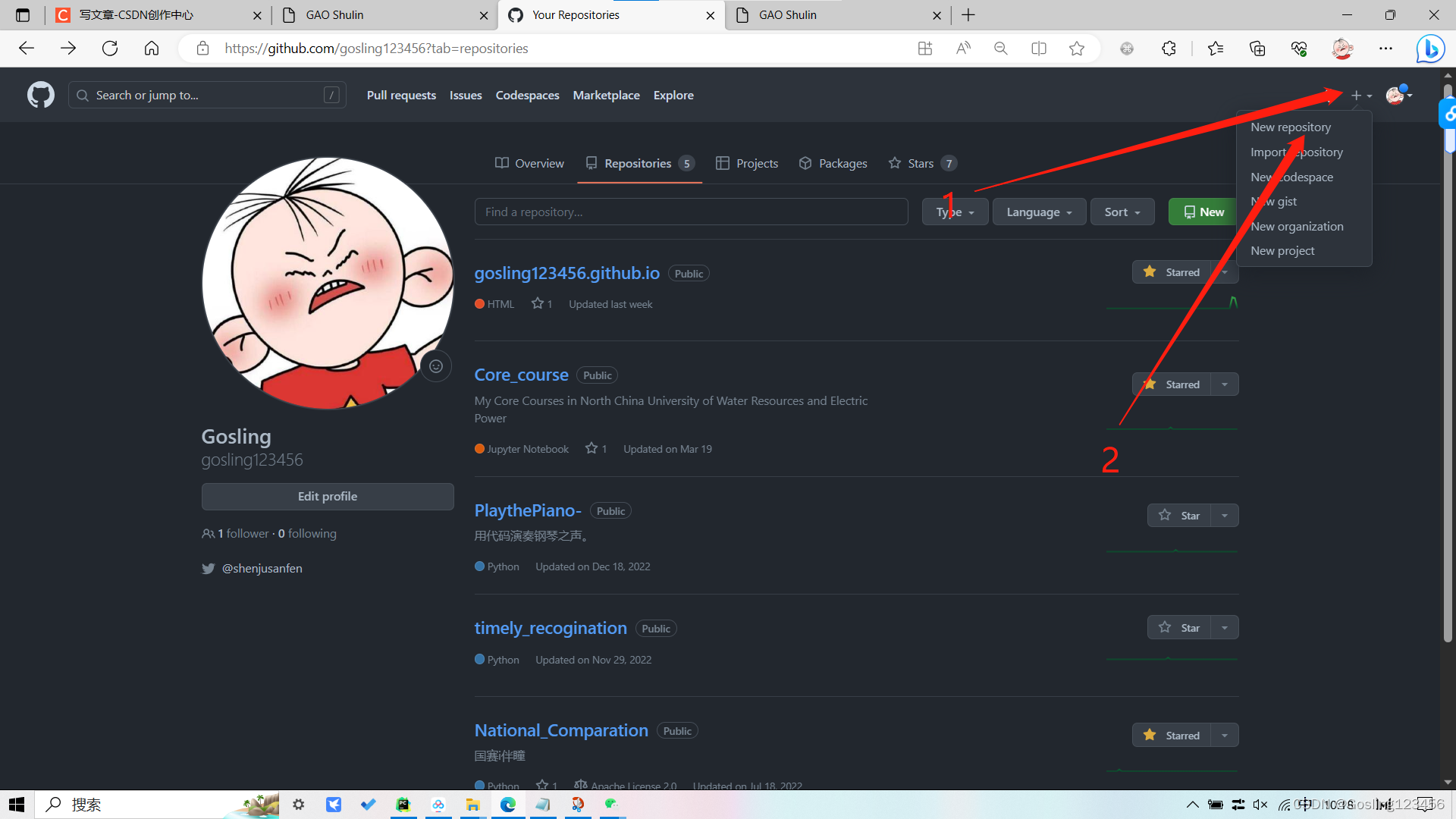Open Explore in the header navigation
Screen dimensions: 1456x819
[673, 95]
